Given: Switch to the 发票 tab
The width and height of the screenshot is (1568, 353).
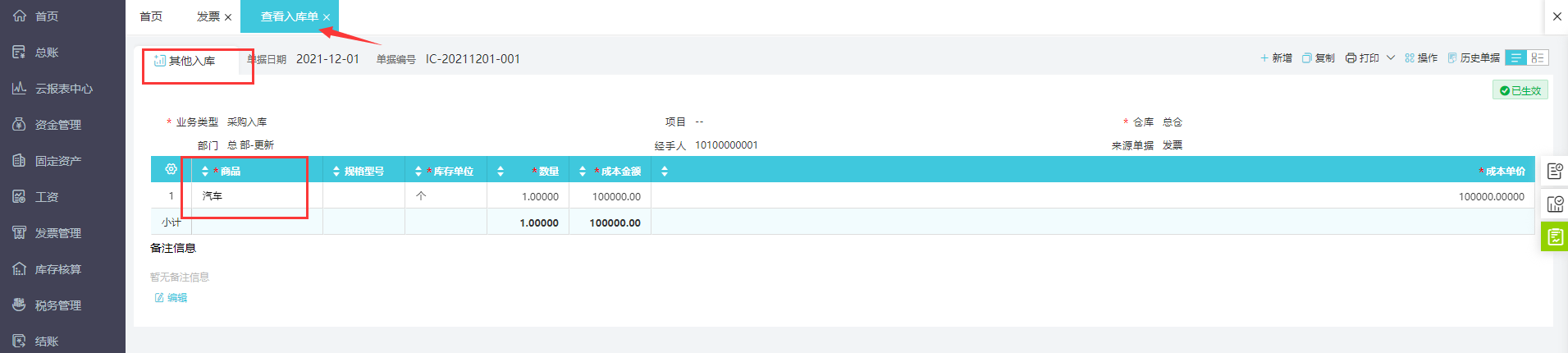Looking at the screenshot, I should point(208,16).
